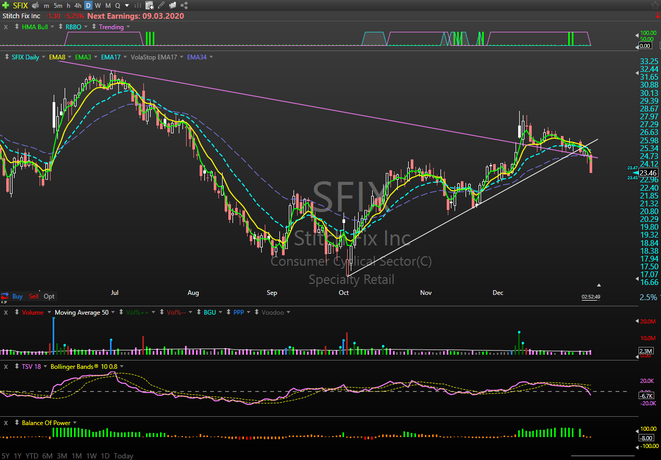Viewport: 661px width, 460px height.
Task: Click the SFIX ticker symbol at top
Action: pos(20,5)
